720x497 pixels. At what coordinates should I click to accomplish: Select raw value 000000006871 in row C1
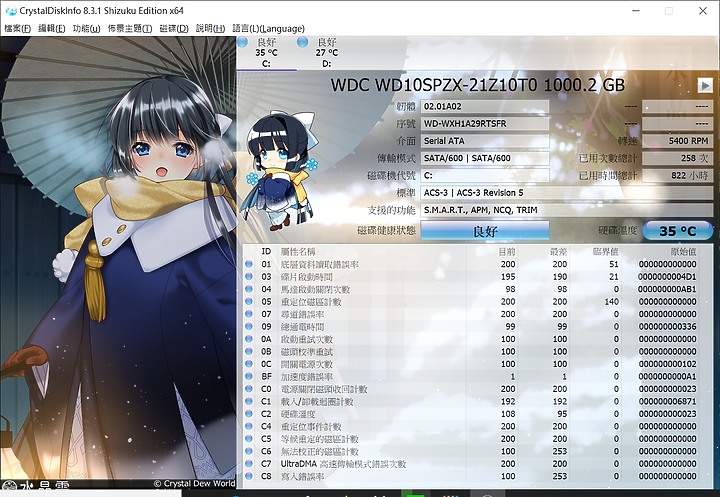[667, 401]
